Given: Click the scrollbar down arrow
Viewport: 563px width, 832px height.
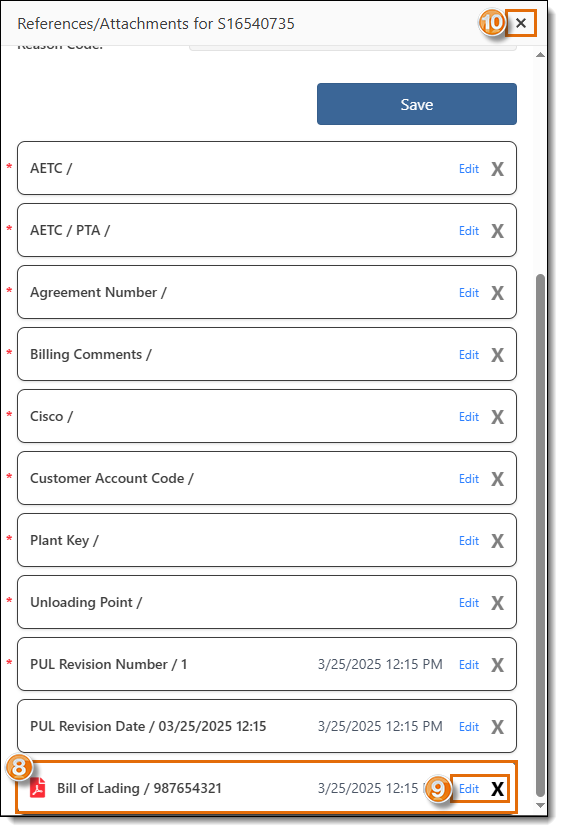Looking at the screenshot, I should pyautogui.click(x=540, y=805).
